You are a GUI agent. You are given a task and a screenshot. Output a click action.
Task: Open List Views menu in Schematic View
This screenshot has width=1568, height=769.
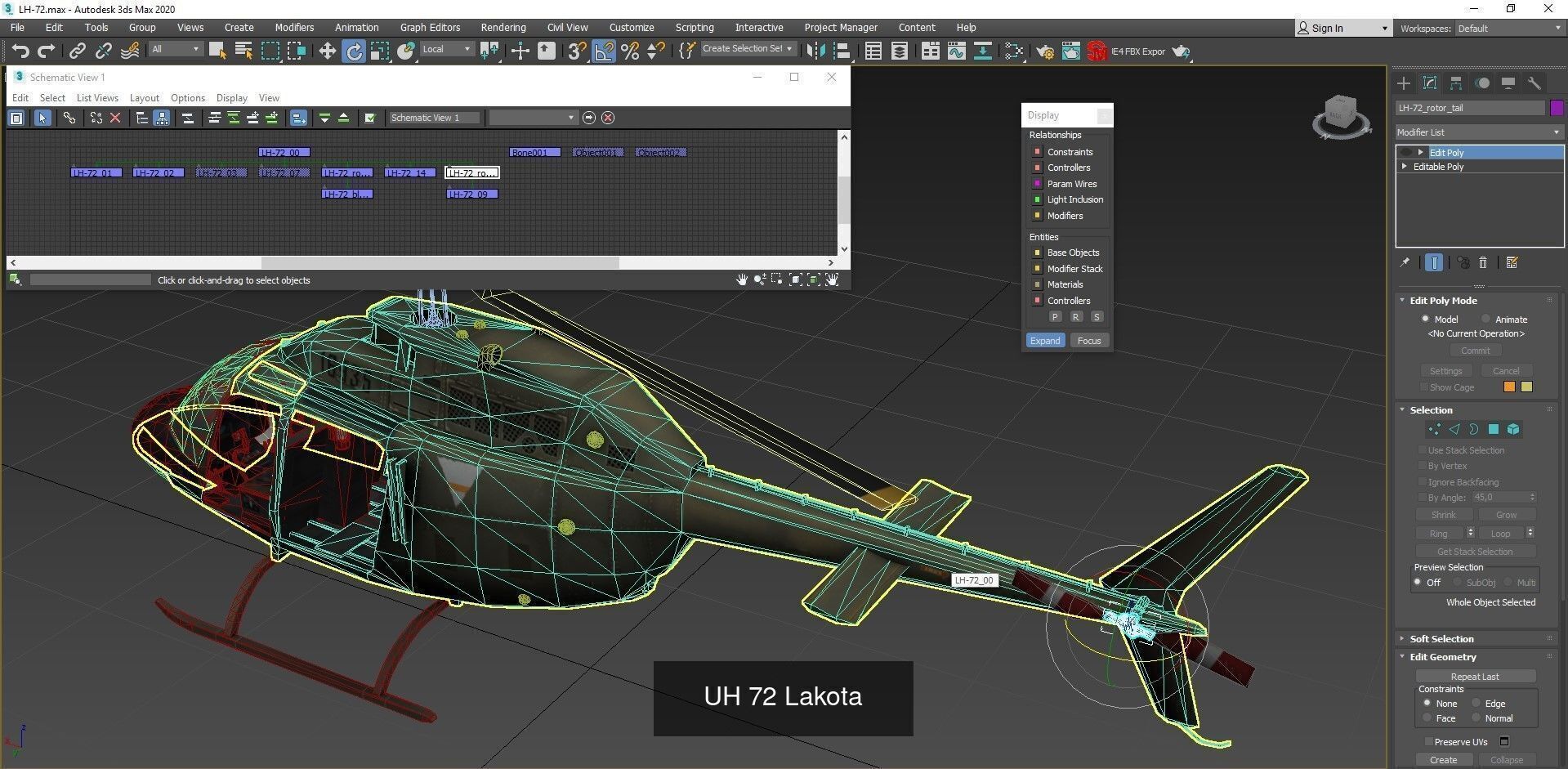click(97, 97)
